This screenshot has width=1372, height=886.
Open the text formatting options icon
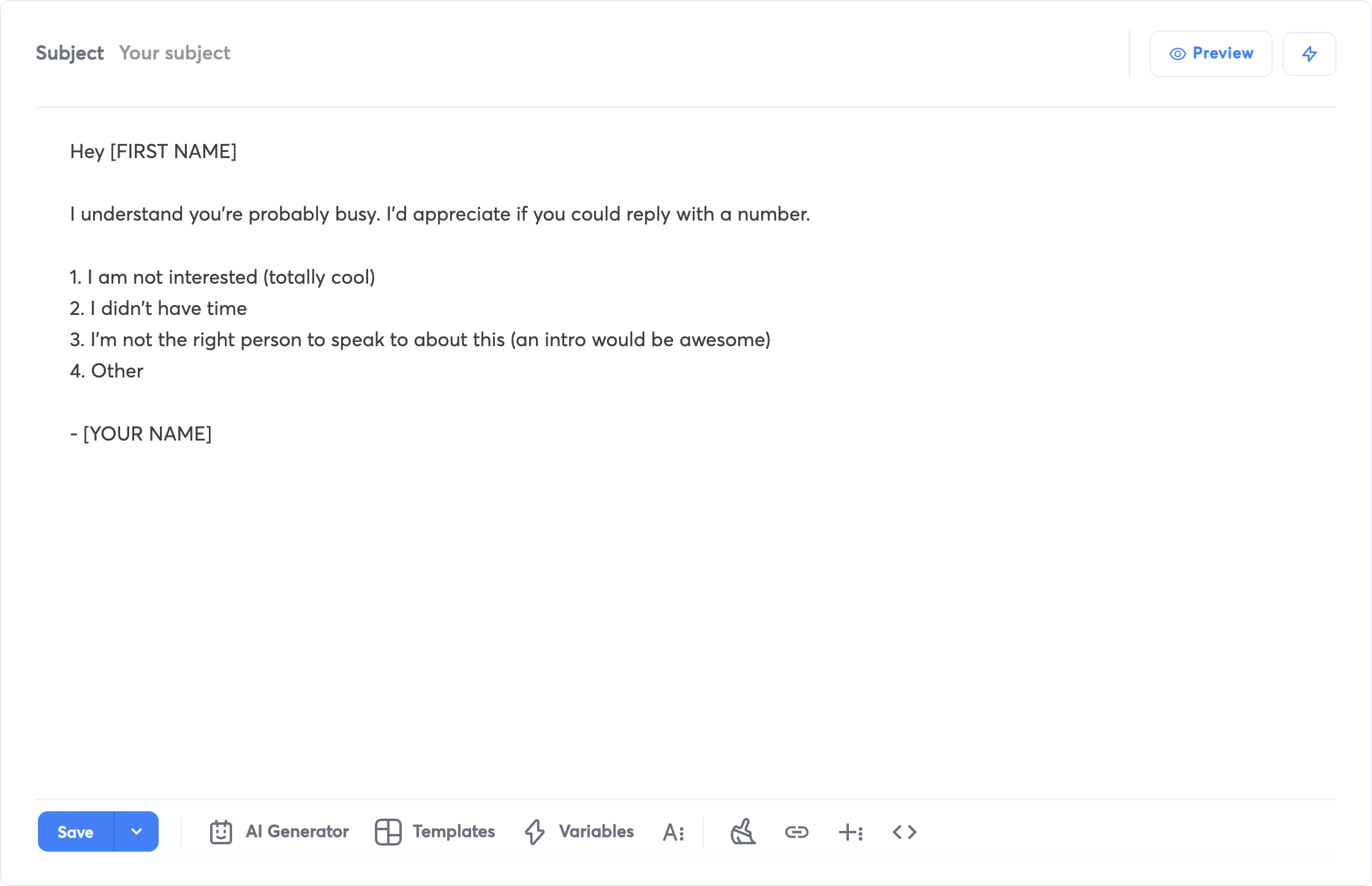(673, 832)
